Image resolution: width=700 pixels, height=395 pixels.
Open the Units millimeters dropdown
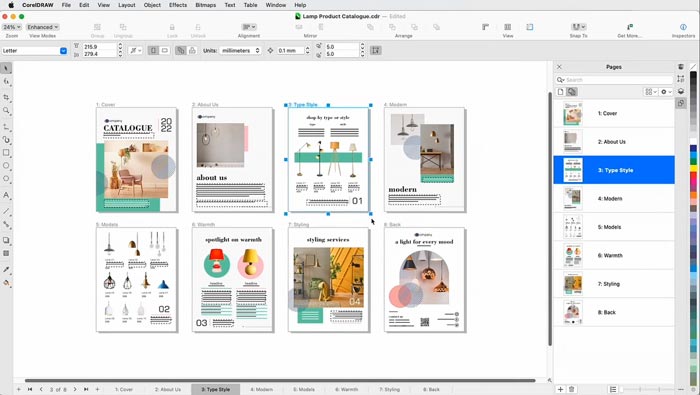pyautogui.click(x=240, y=50)
